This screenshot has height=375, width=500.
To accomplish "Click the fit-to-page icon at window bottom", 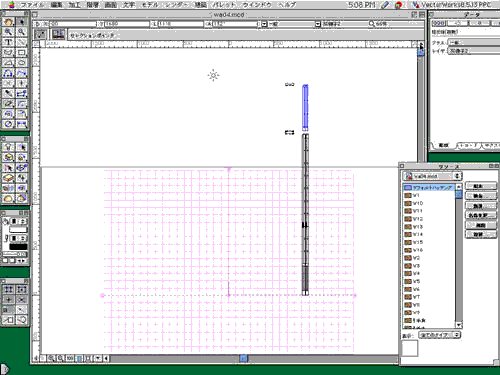I will click(79, 358).
